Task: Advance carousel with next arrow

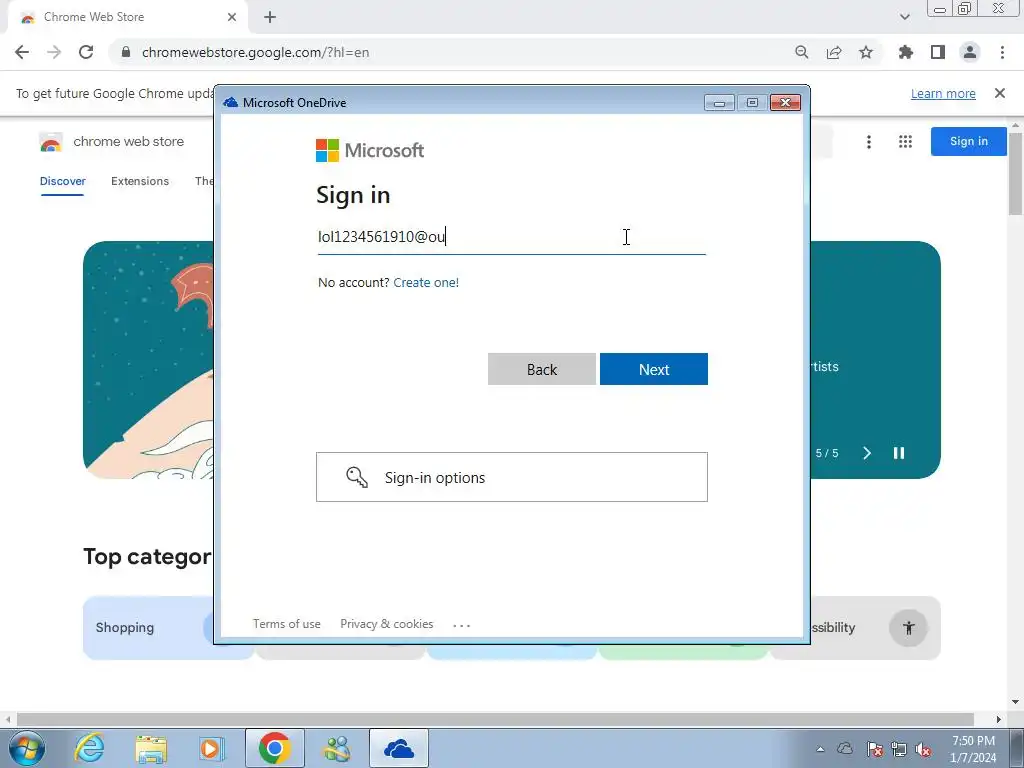Action: pos(867,453)
